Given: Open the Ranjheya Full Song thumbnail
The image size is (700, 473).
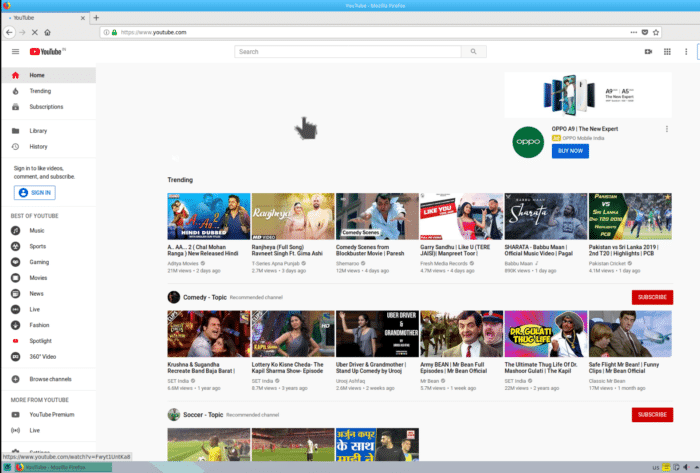Looking at the screenshot, I should pos(293,216).
